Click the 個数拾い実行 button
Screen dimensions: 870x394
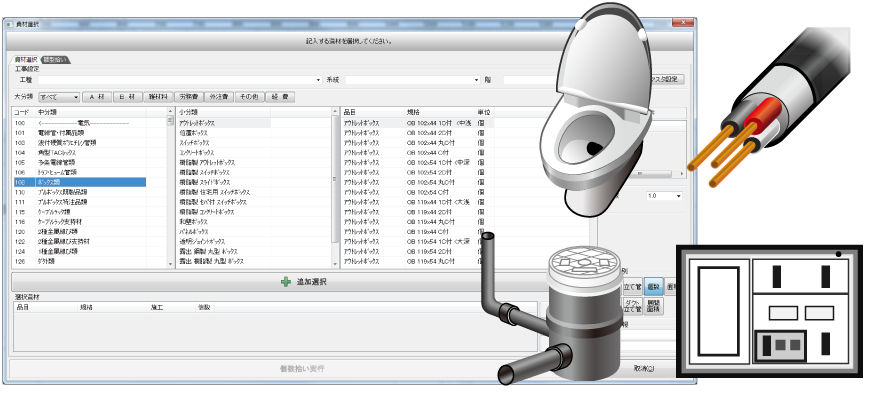click(x=302, y=369)
